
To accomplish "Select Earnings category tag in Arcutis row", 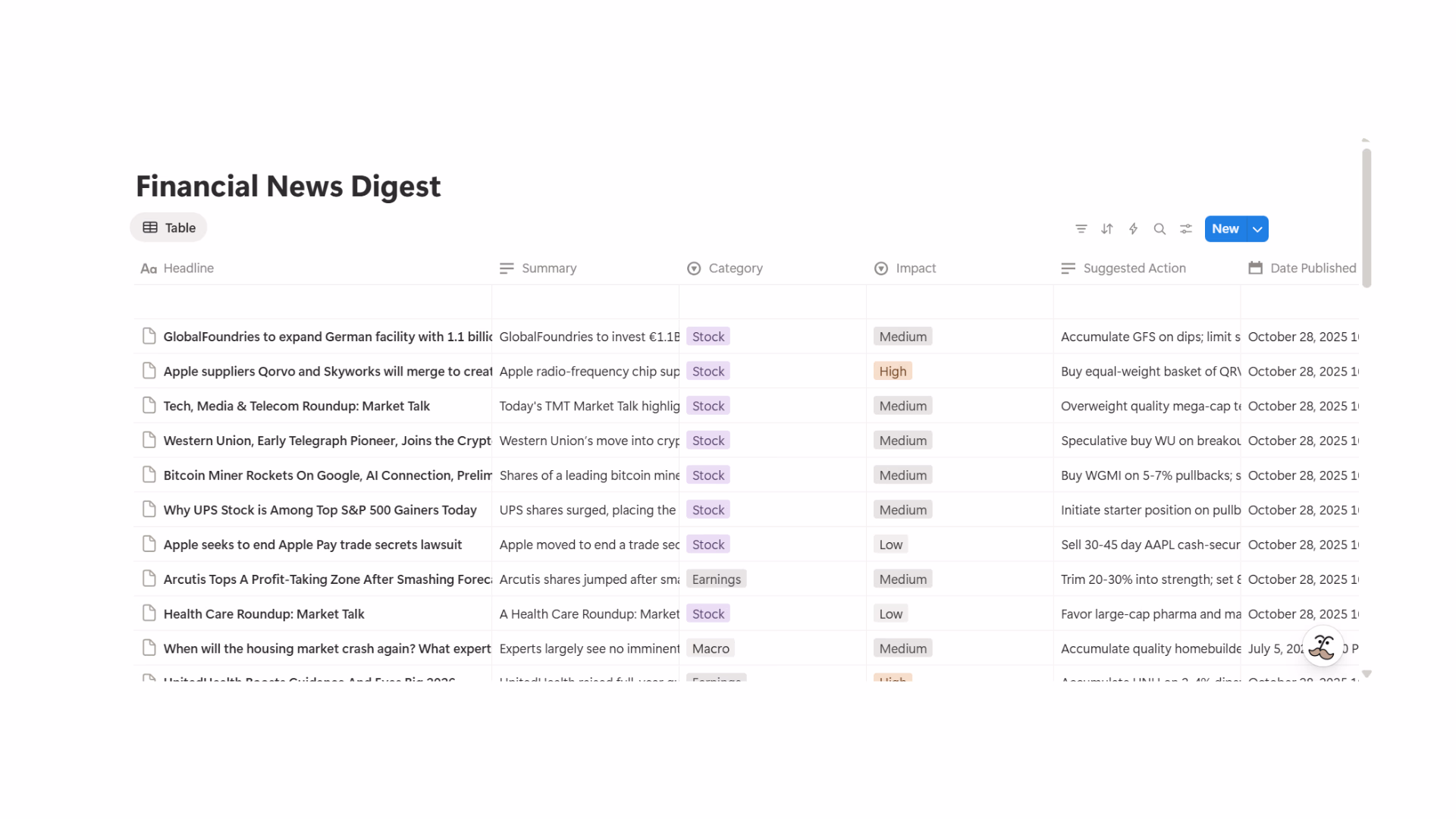I will click(x=717, y=579).
